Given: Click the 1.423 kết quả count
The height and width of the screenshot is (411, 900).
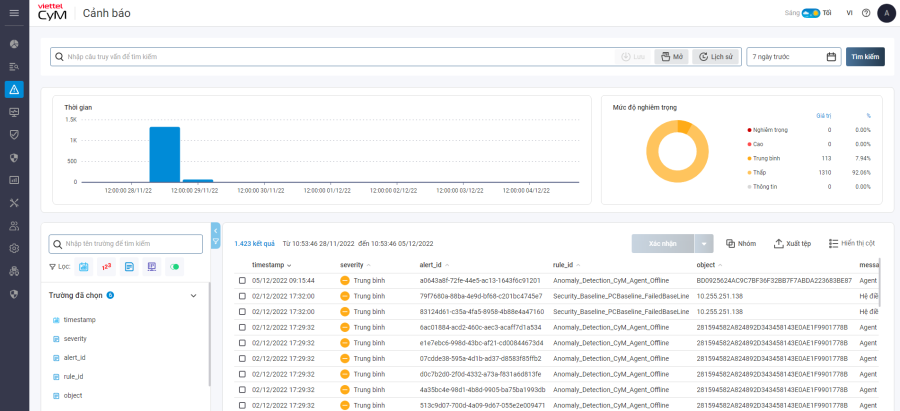Looking at the screenshot, I should pyautogui.click(x=254, y=243).
